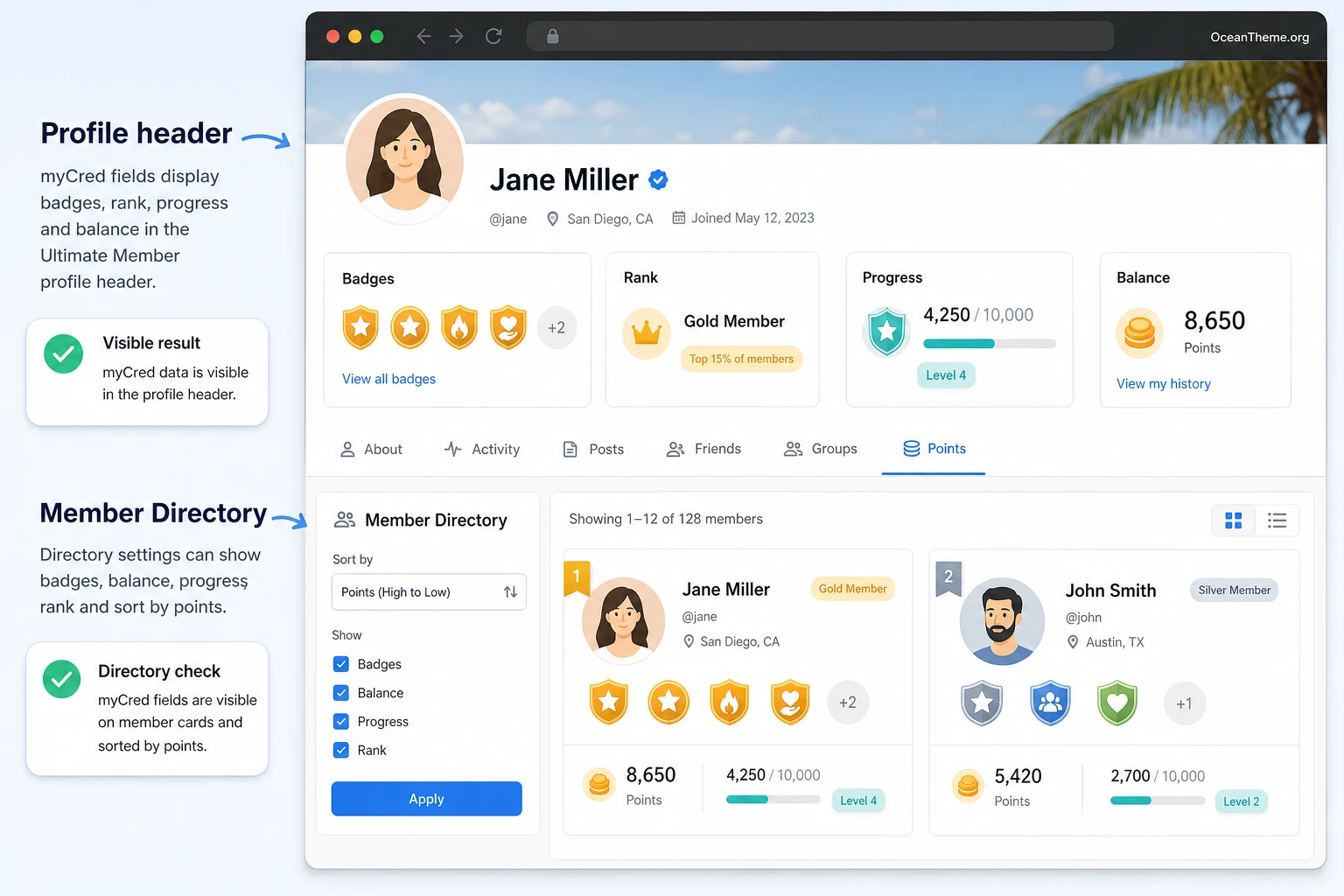Switch directory to grid view
This screenshot has width=1344, height=896.
click(1234, 521)
